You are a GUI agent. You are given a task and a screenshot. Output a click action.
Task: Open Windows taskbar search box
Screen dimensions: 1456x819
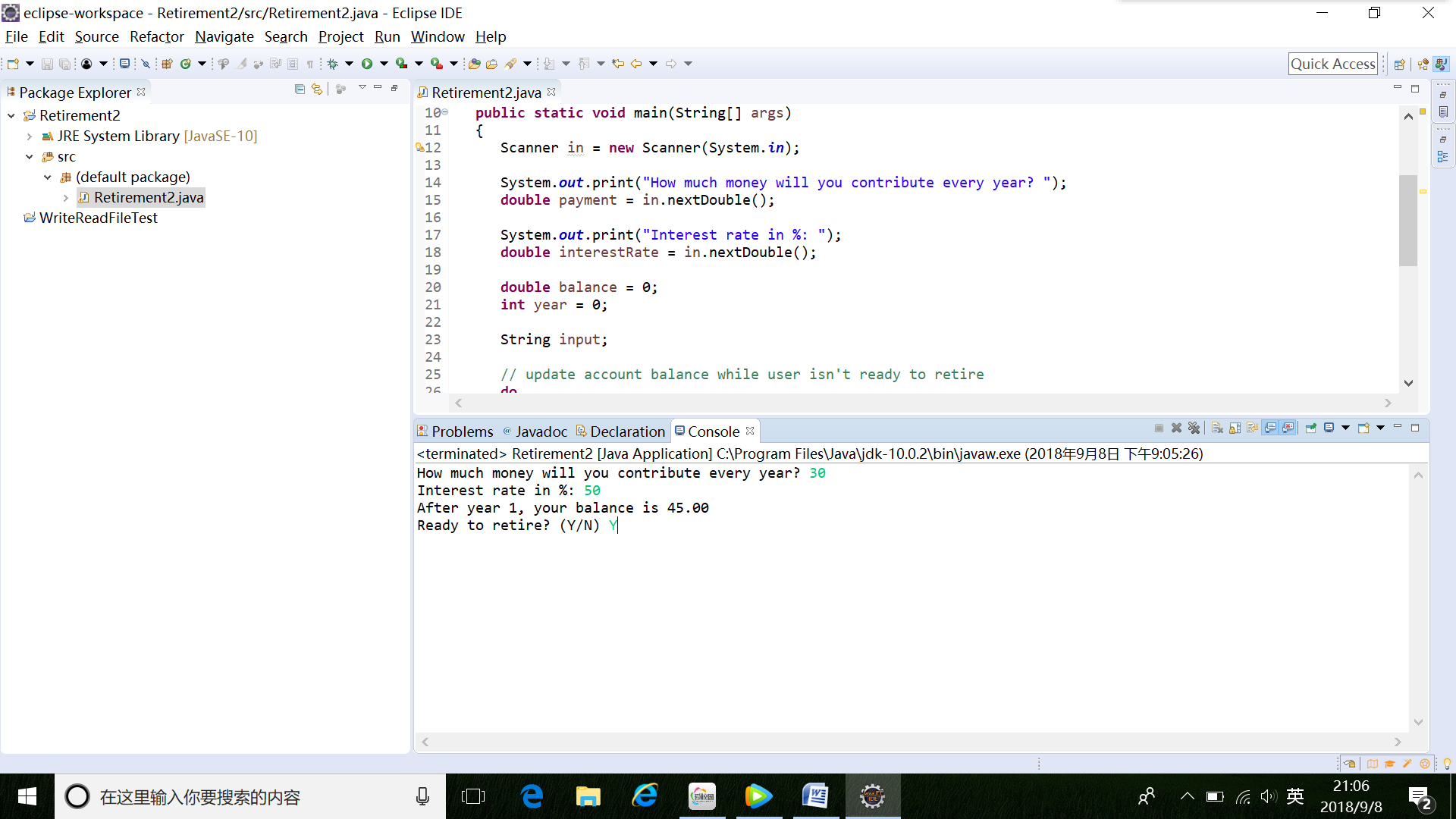pos(250,797)
